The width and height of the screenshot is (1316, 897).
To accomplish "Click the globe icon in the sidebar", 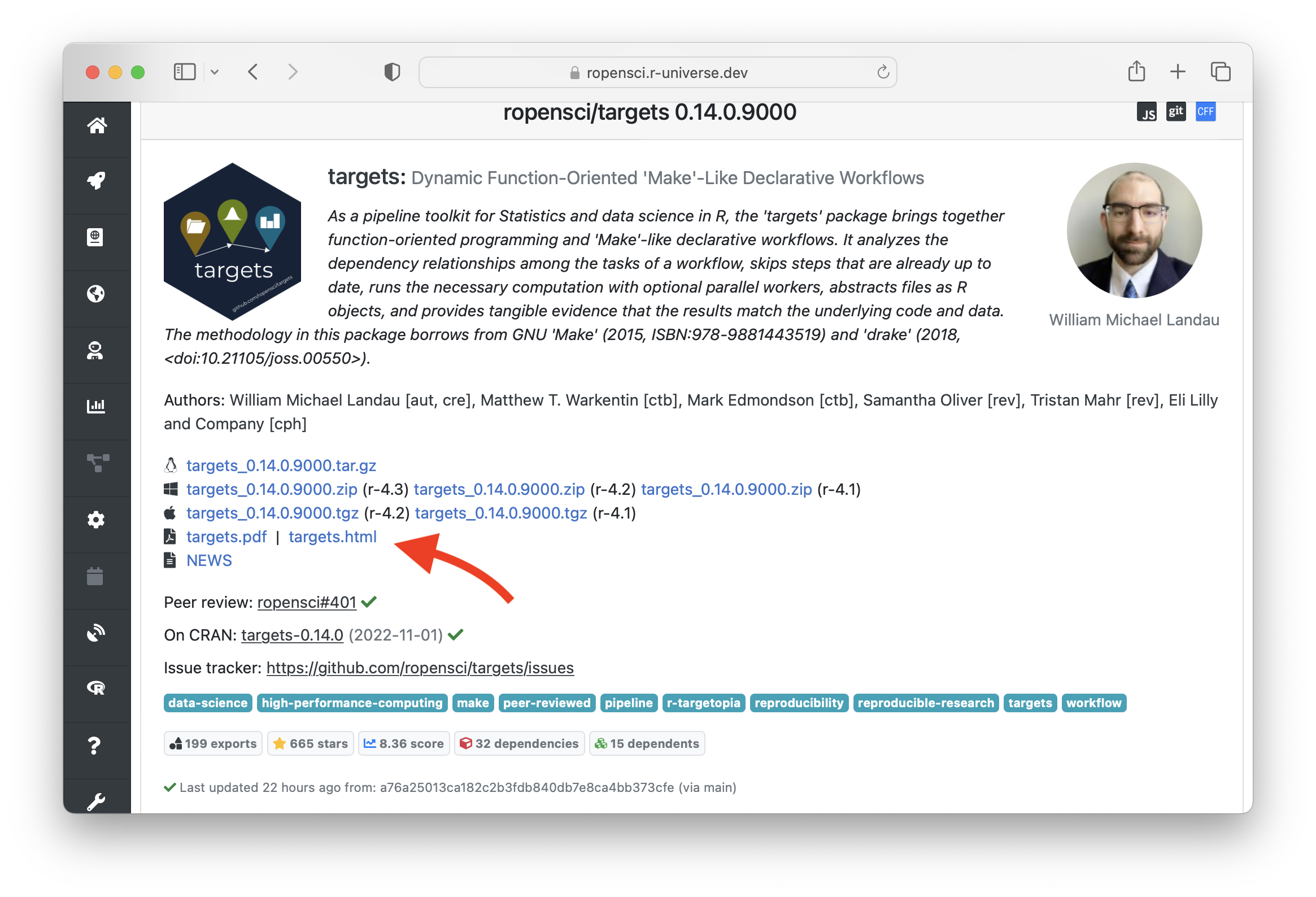I will coord(97,294).
